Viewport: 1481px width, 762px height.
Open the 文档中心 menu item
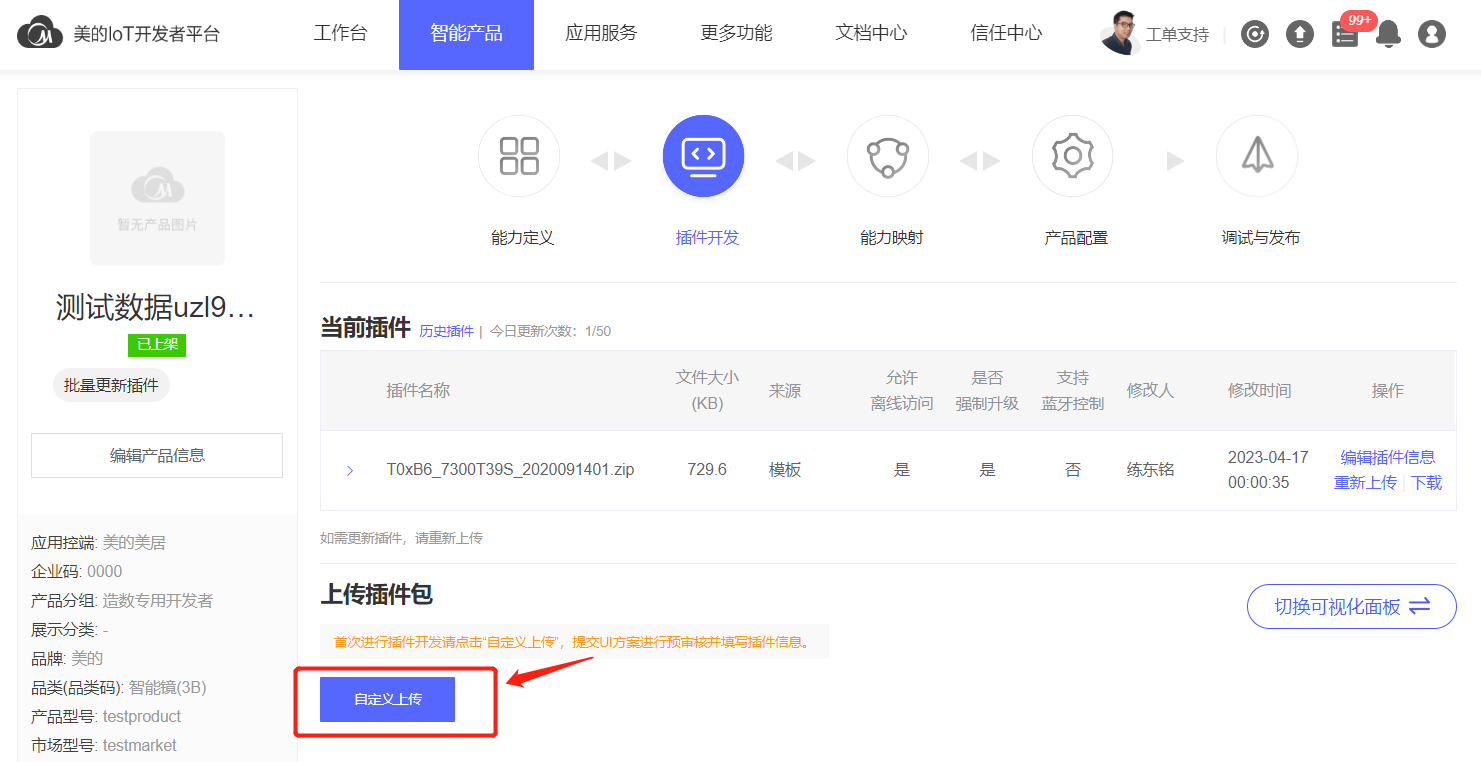[871, 34]
